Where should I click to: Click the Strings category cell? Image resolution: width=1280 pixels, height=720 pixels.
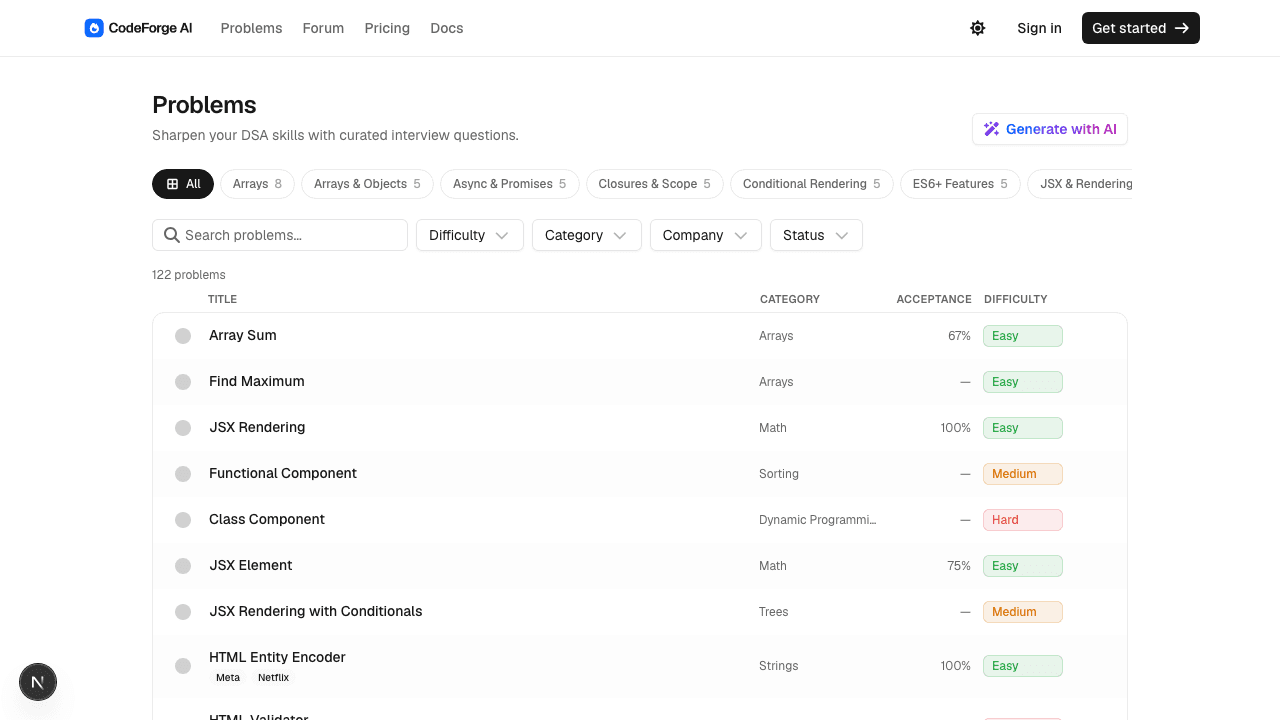tap(779, 666)
